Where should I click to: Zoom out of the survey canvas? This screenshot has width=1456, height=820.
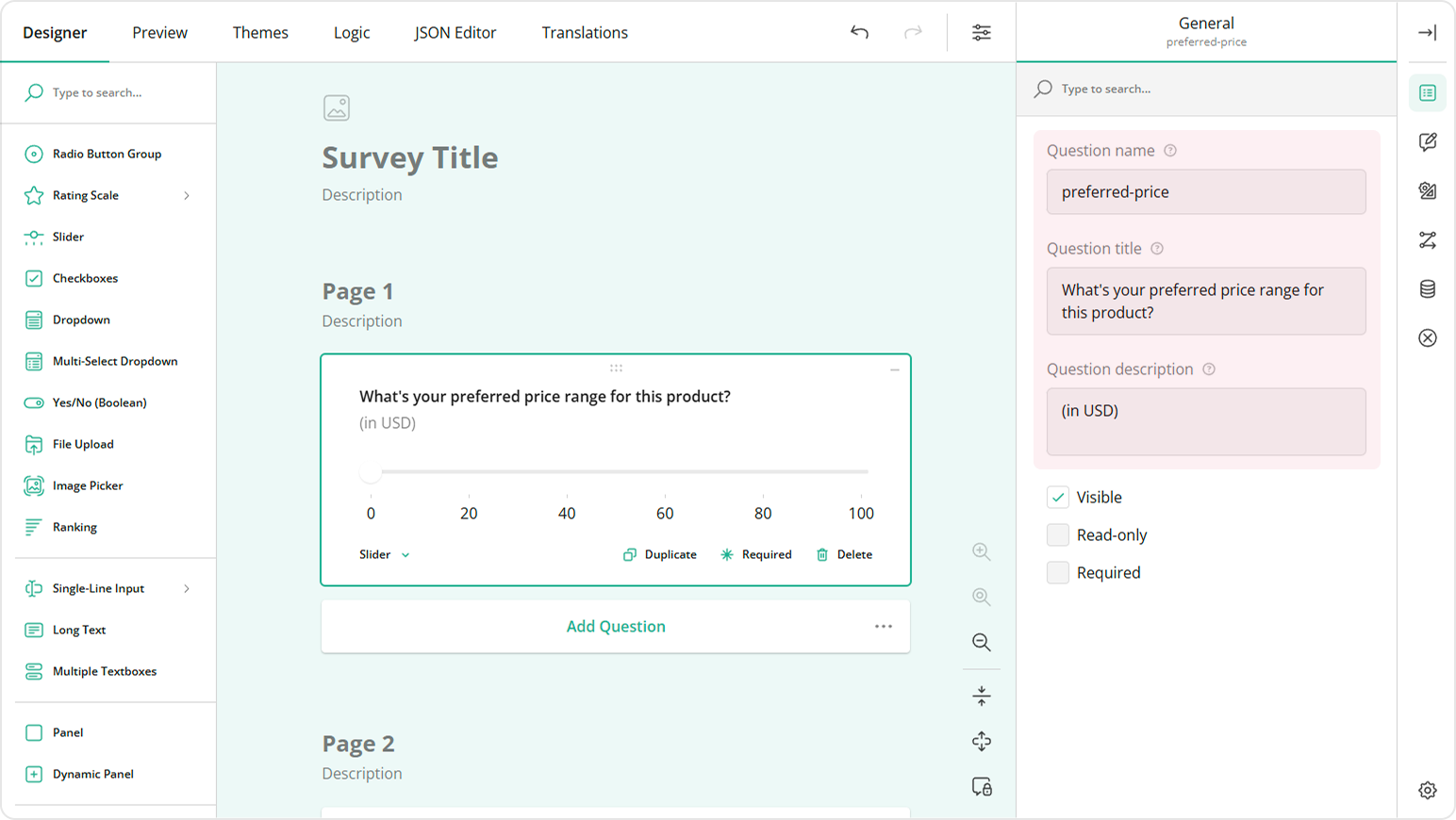(x=981, y=642)
